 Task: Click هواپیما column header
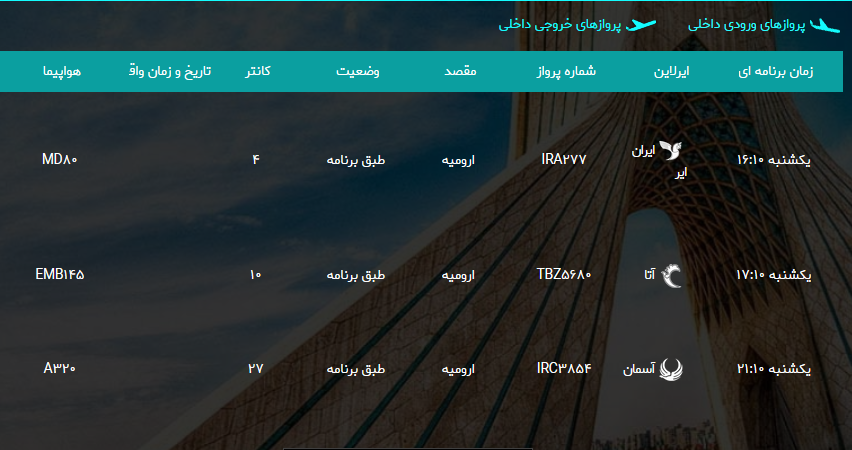click(62, 71)
